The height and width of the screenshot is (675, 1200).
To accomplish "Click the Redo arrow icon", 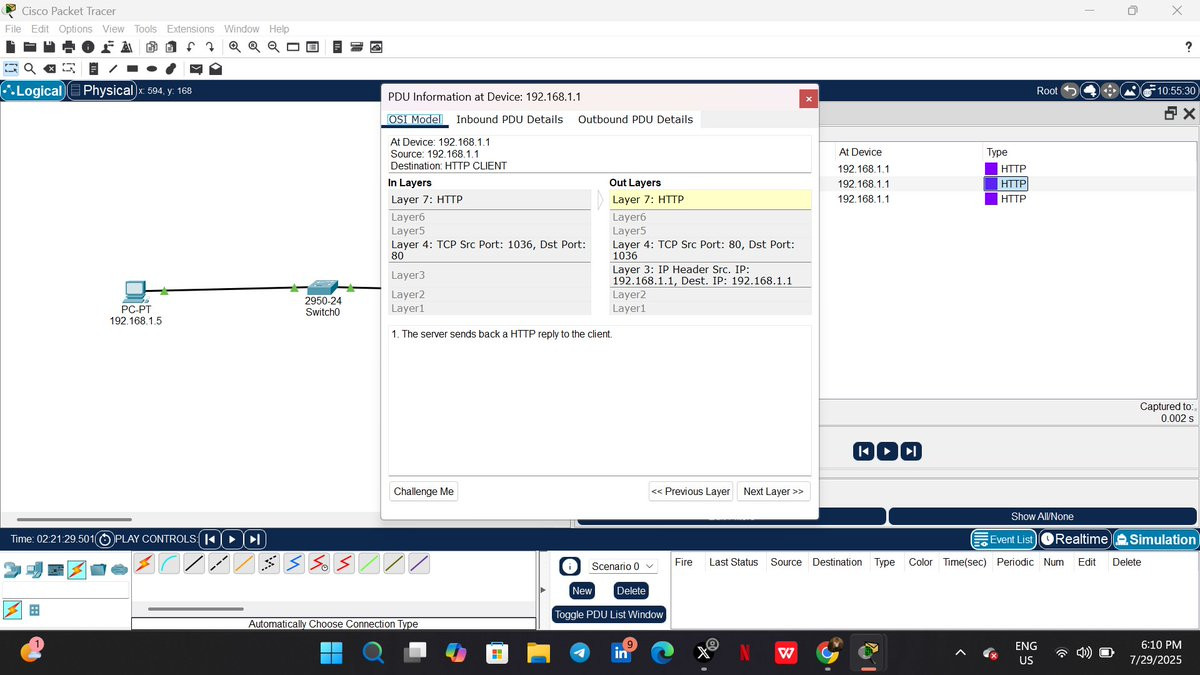I will pos(210,47).
